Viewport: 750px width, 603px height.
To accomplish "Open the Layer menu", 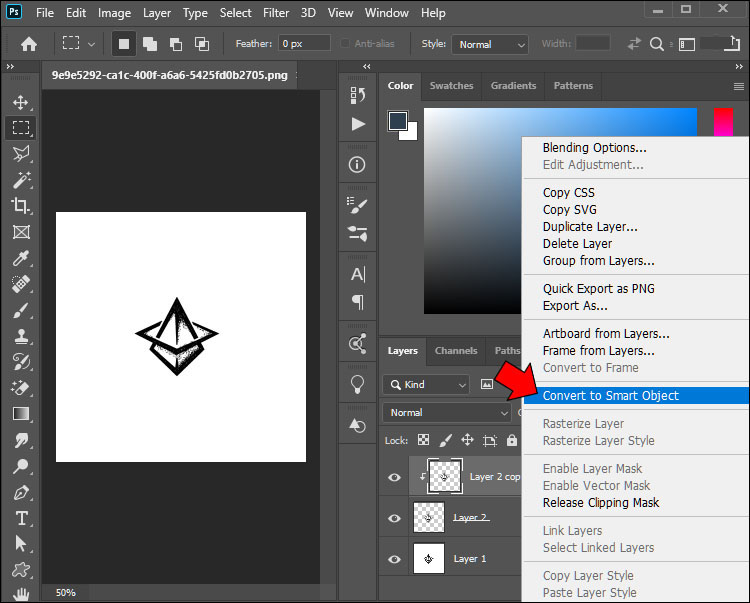I will pyautogui.click(x=157, y=13).
